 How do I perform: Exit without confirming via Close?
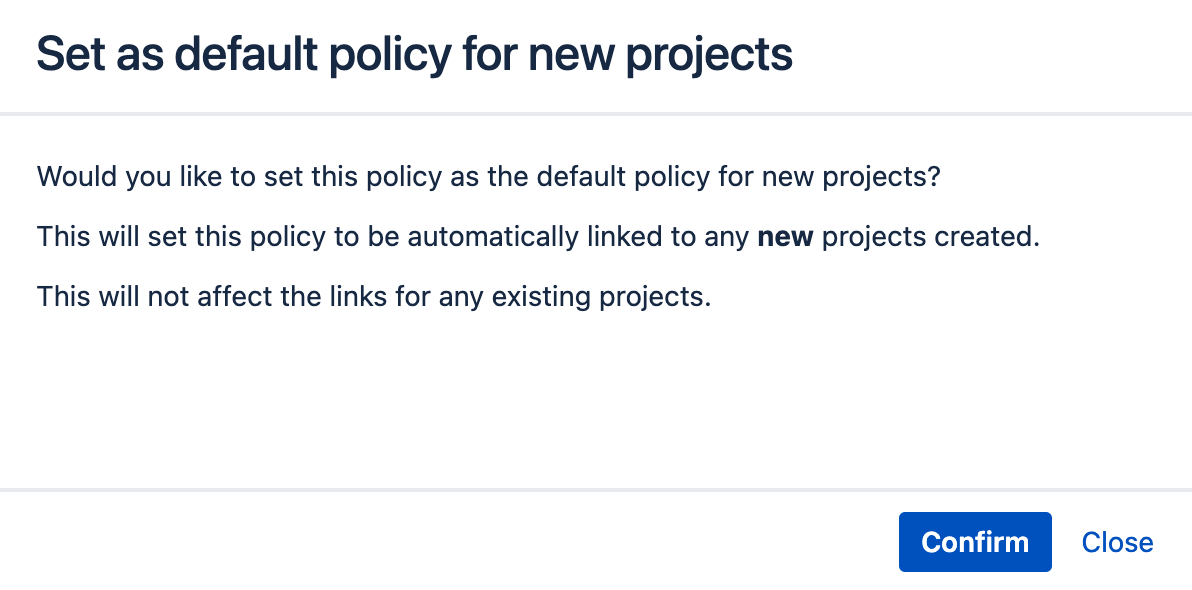1117,541
